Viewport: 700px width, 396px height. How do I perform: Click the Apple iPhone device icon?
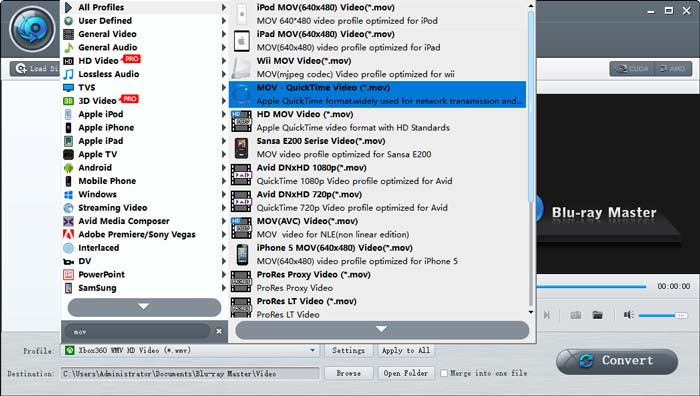point(68,128)
